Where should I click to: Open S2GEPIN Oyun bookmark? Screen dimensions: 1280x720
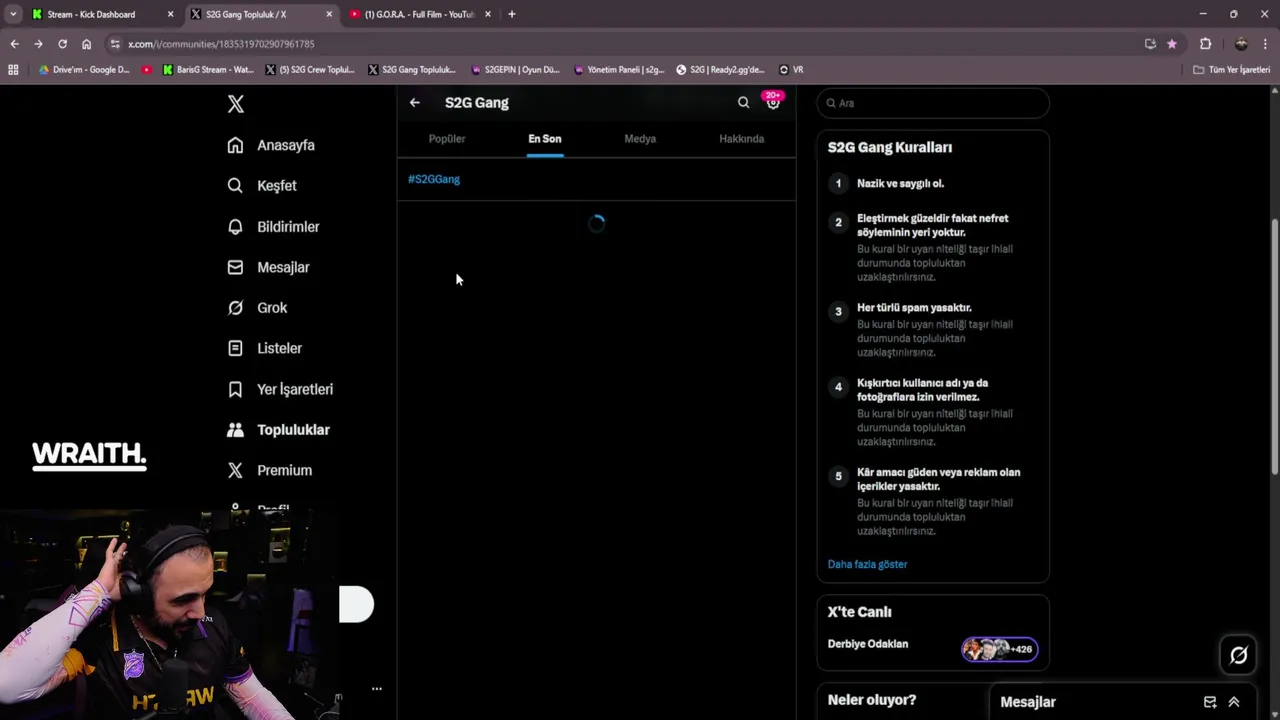coord(515,70)
